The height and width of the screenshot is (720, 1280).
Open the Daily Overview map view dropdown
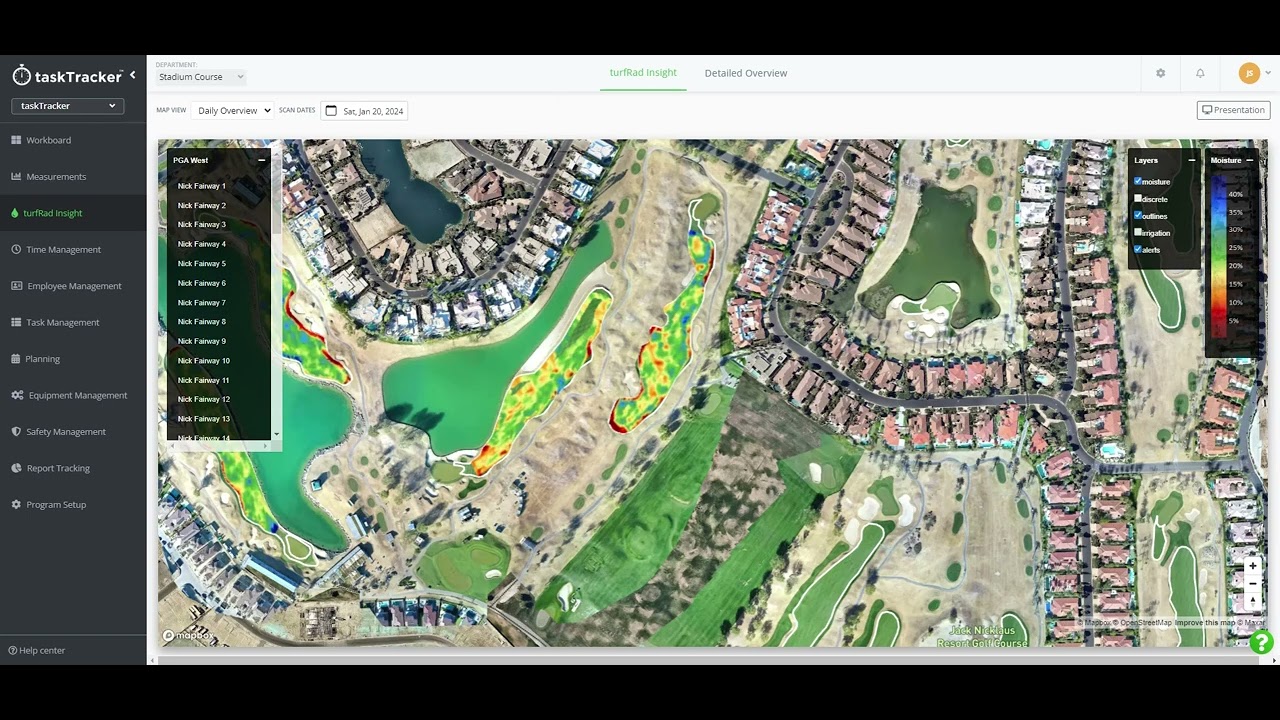(x=232, y=111)
